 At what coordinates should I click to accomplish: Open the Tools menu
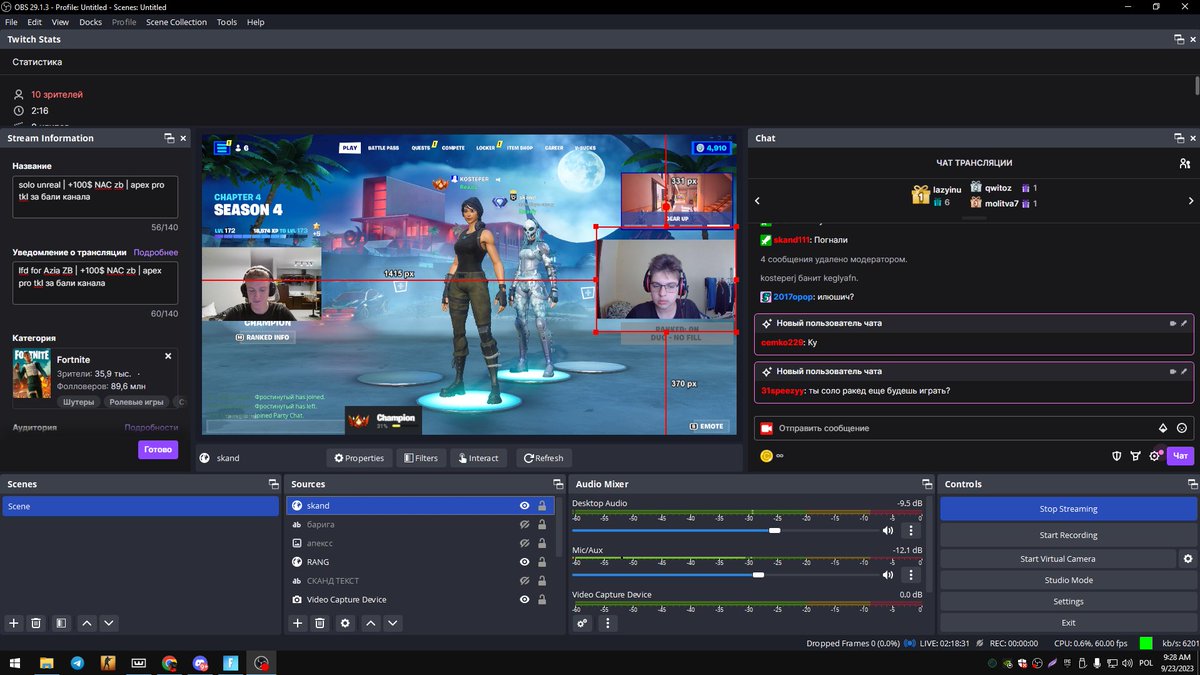click(227, 22)
